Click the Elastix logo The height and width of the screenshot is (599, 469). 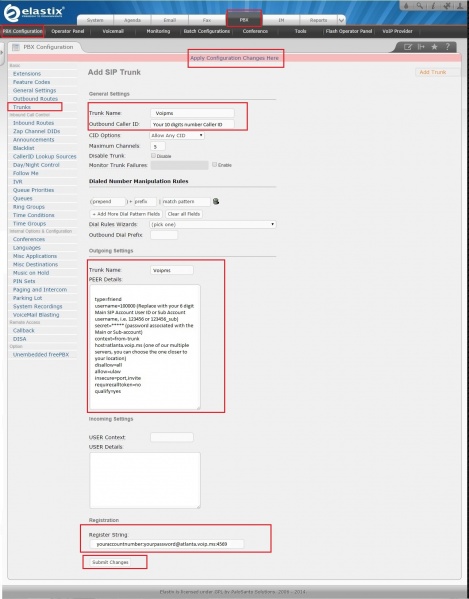[34, 13]
